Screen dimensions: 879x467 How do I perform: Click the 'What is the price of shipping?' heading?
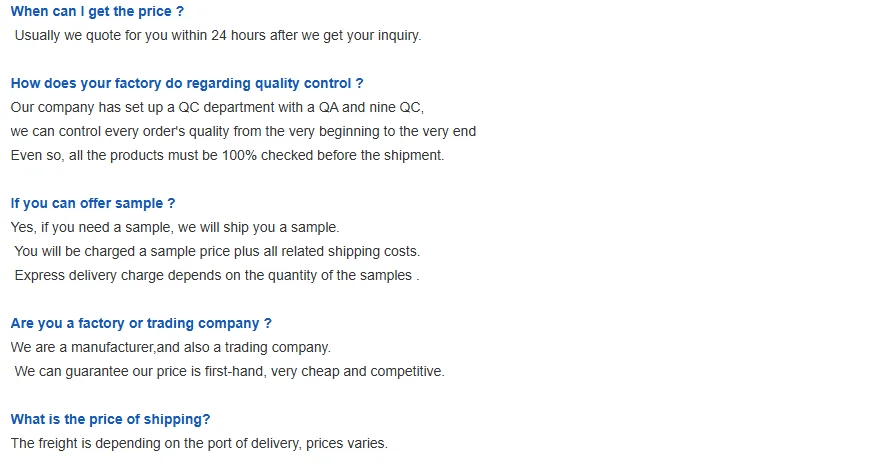coord(110,419)
